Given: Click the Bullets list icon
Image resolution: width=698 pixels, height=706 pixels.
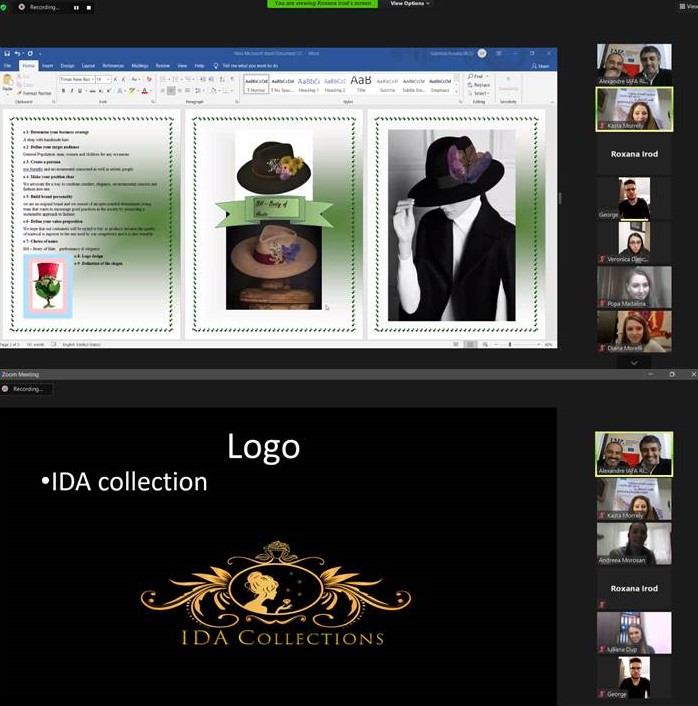Looking at the screenshot, I should (163, 79).
